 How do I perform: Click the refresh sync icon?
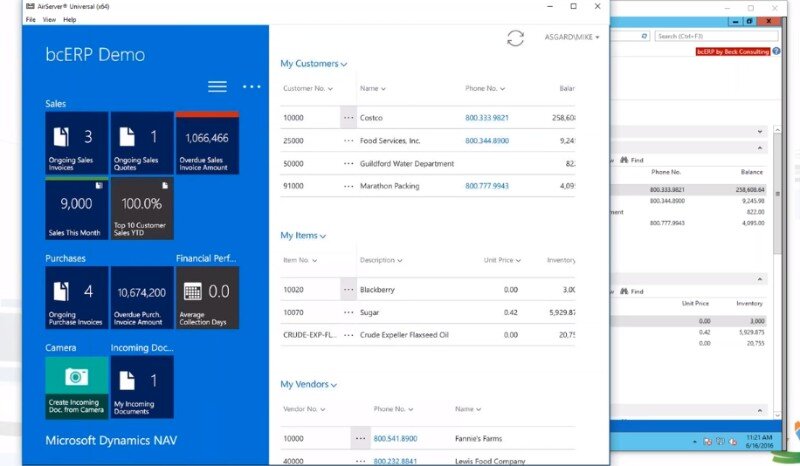click(x=515, y=38)
